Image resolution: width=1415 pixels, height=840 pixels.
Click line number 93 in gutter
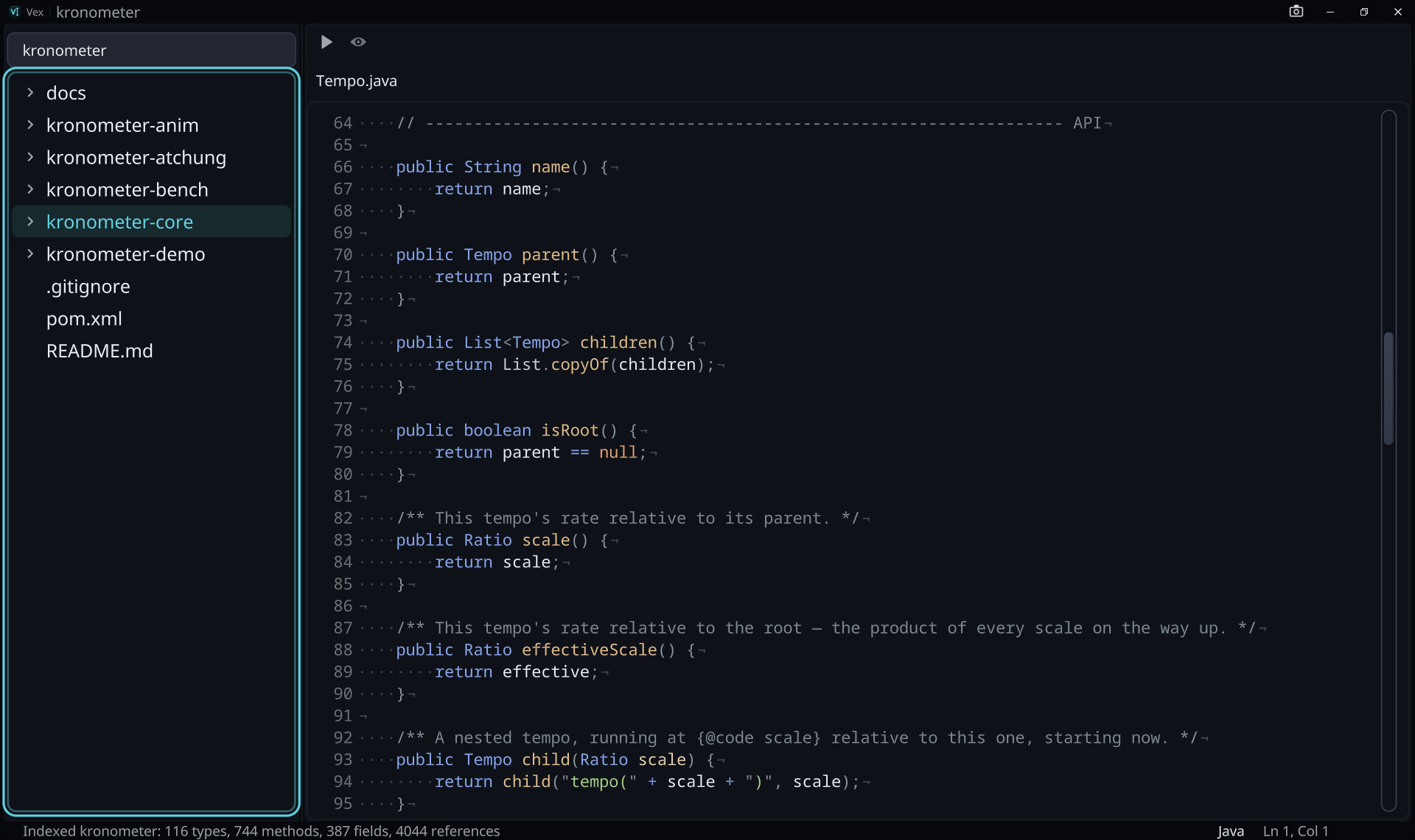click(343, 760)
